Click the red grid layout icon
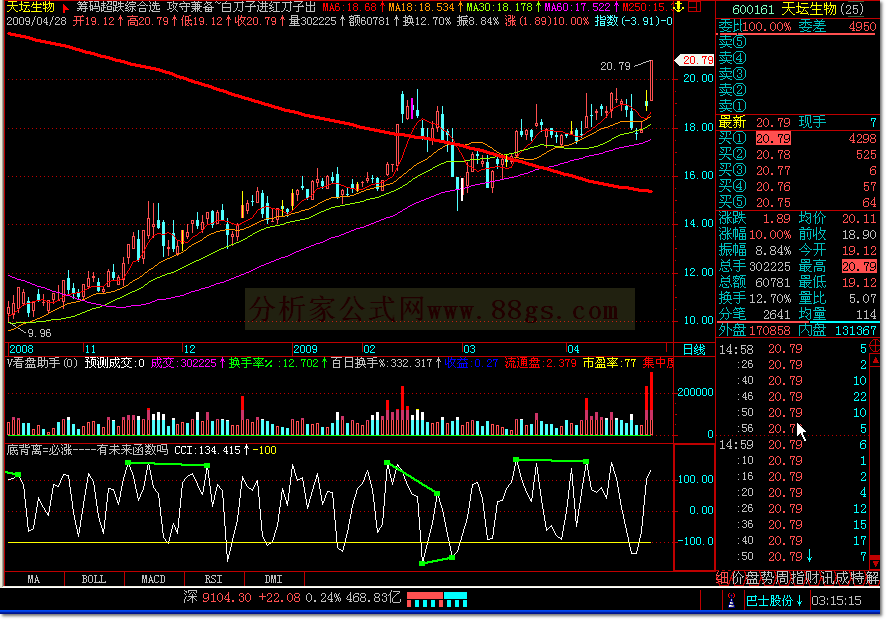Screen dimensions: 887x620 pos(695,7)
